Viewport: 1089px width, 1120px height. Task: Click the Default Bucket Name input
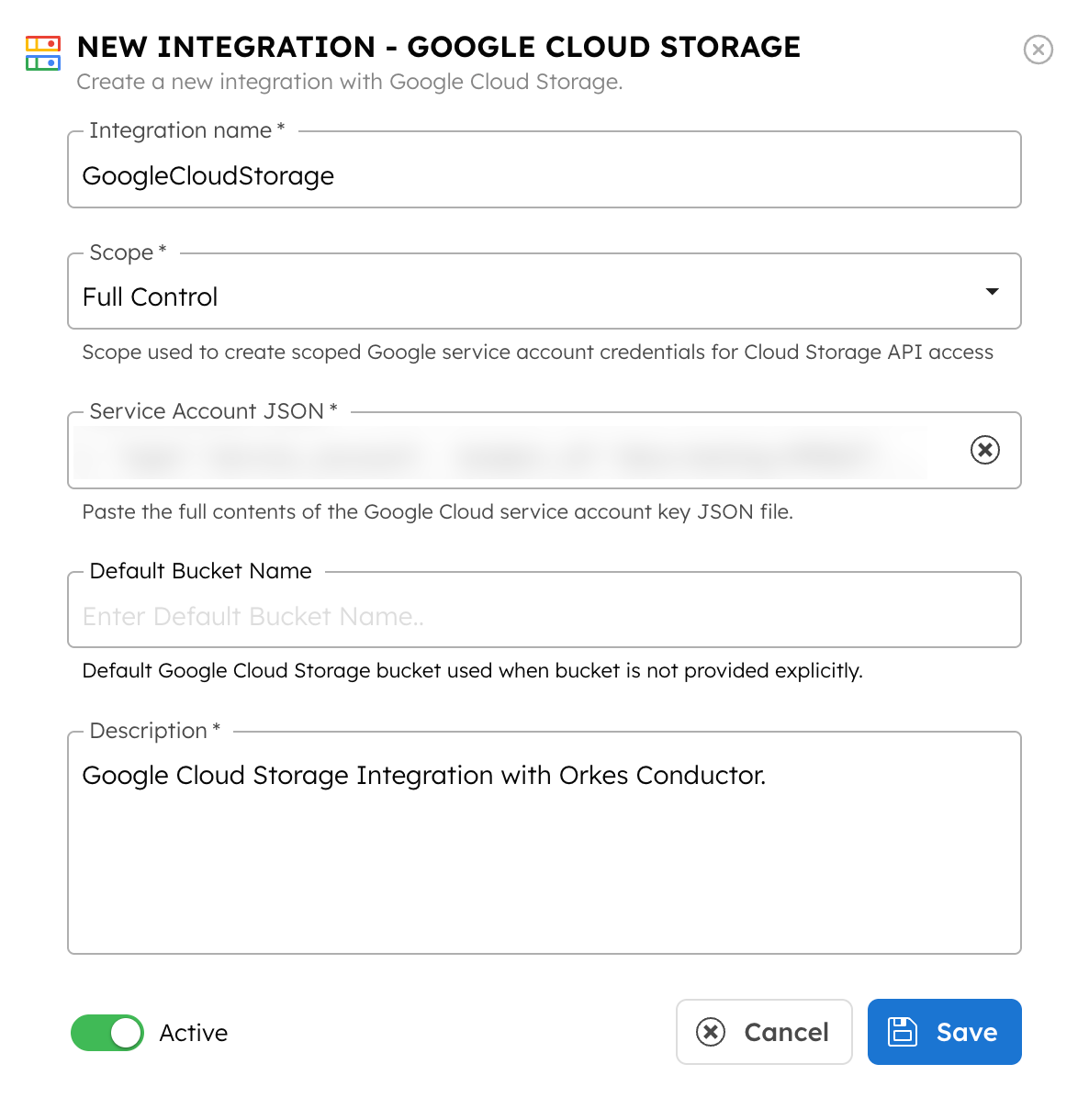544,610
